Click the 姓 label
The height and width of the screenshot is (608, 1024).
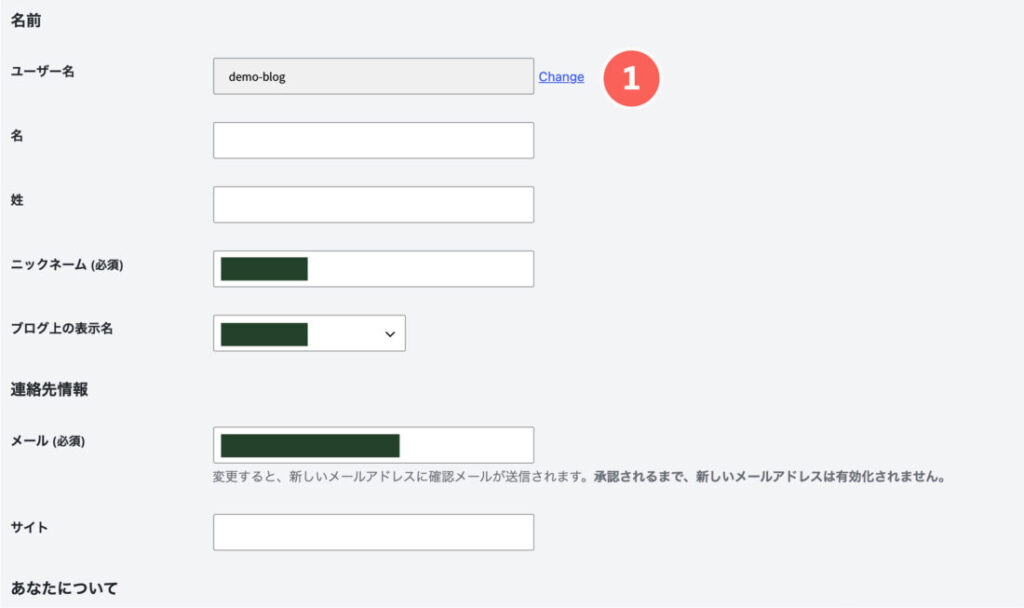click(x=17, y=200)
